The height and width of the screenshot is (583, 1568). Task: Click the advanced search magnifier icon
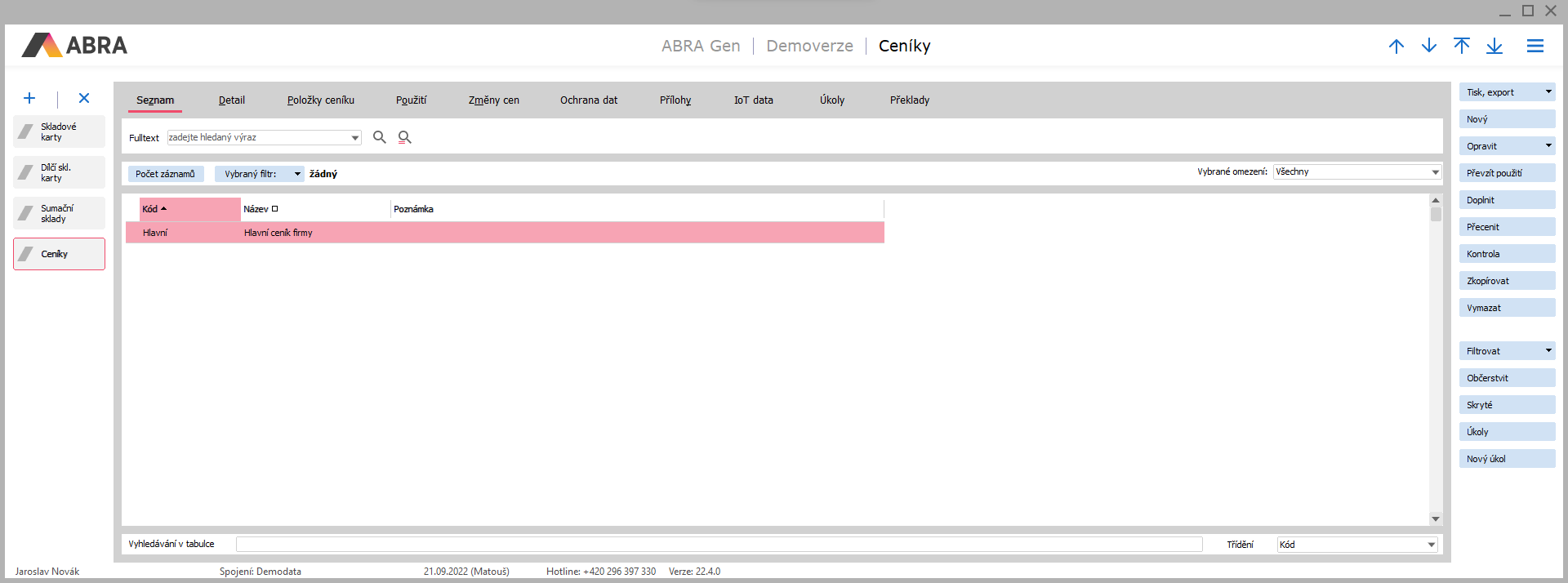point(404,137)
